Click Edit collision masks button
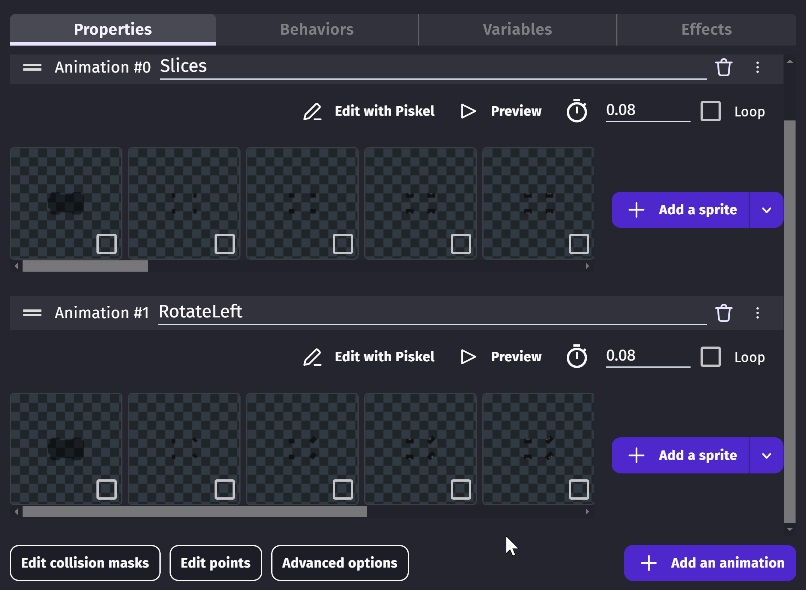Image resolution: width=806 pixels, height=590 pixels. pos(85,563)
